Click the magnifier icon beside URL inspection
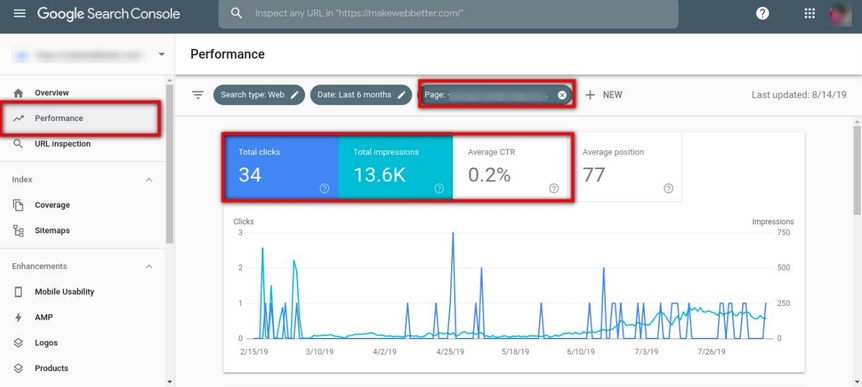 (x=18, y=144)
